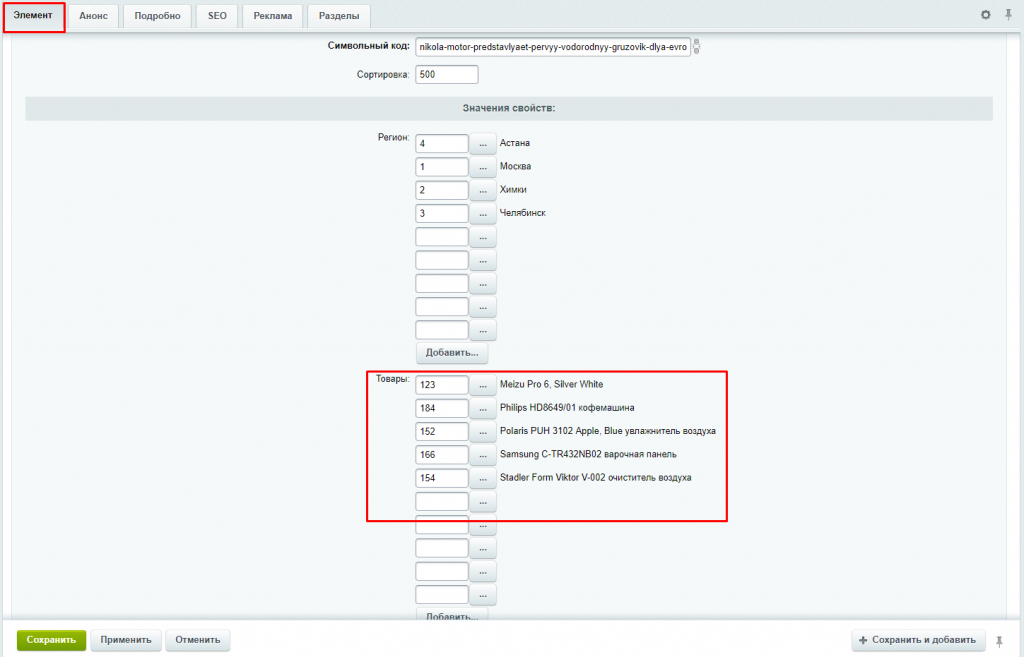The width and height of the screenshot is (1024, 657).
Task: Open the Реклама tab
Action: [273, 16]
